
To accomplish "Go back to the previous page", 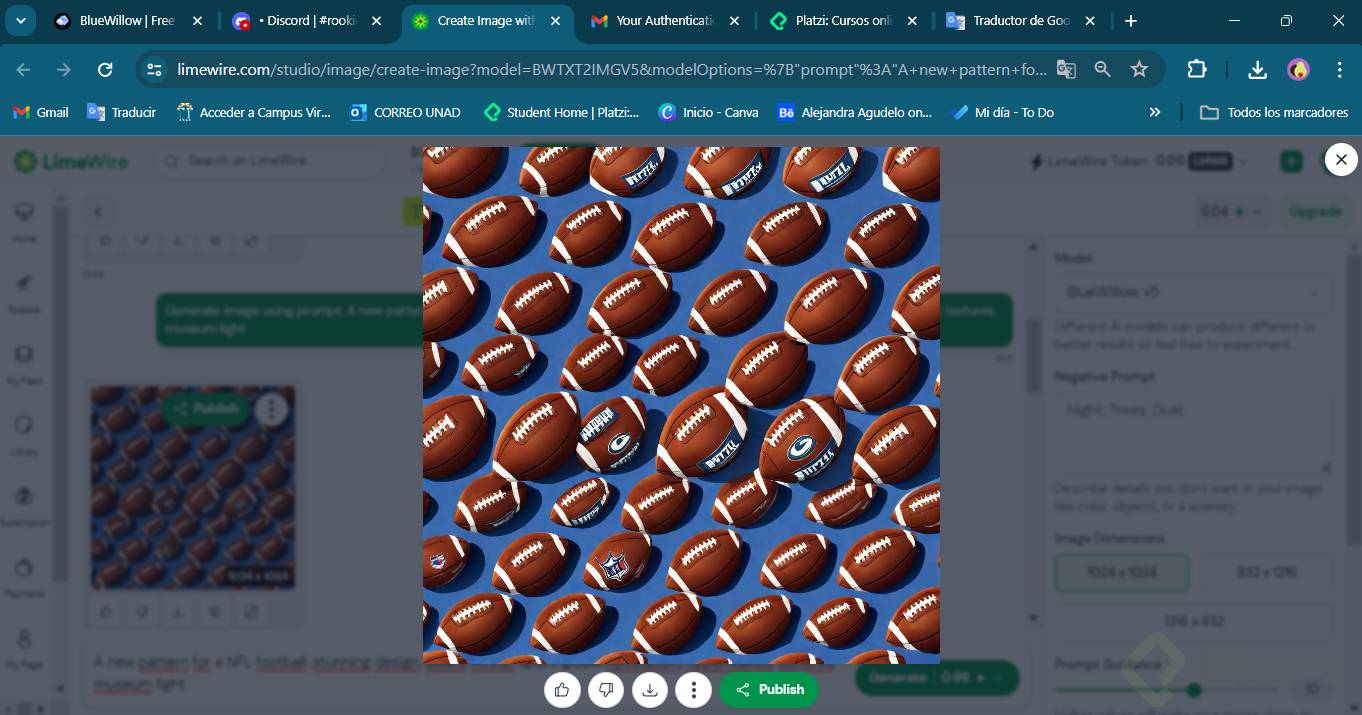I will [23, 69].
